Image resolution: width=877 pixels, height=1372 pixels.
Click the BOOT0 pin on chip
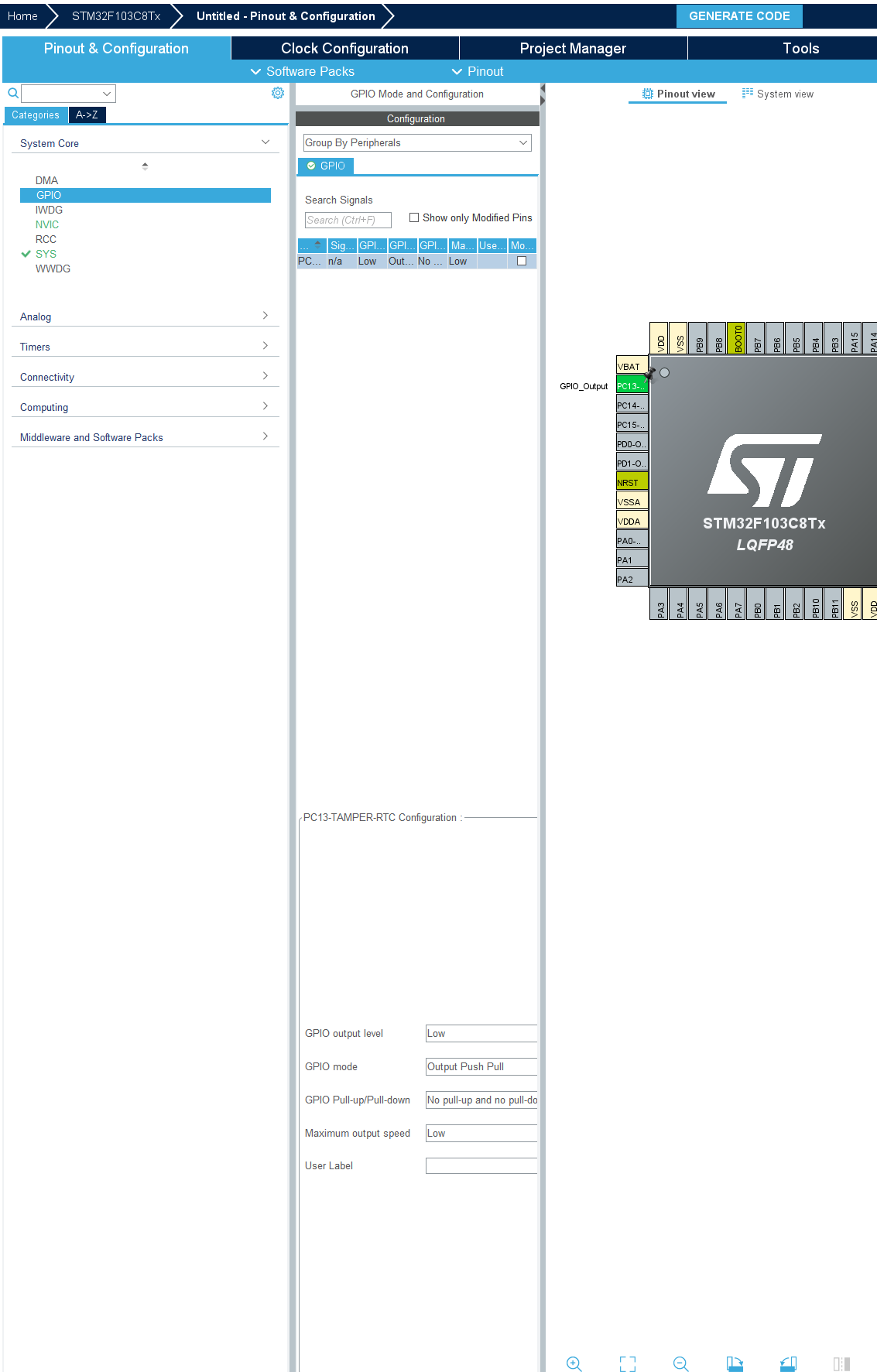coord(736,338)
